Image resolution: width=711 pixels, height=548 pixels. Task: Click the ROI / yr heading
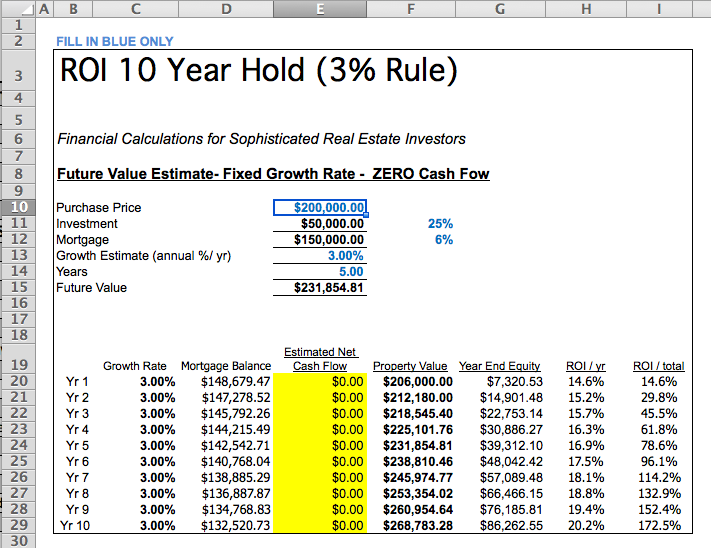585,366
